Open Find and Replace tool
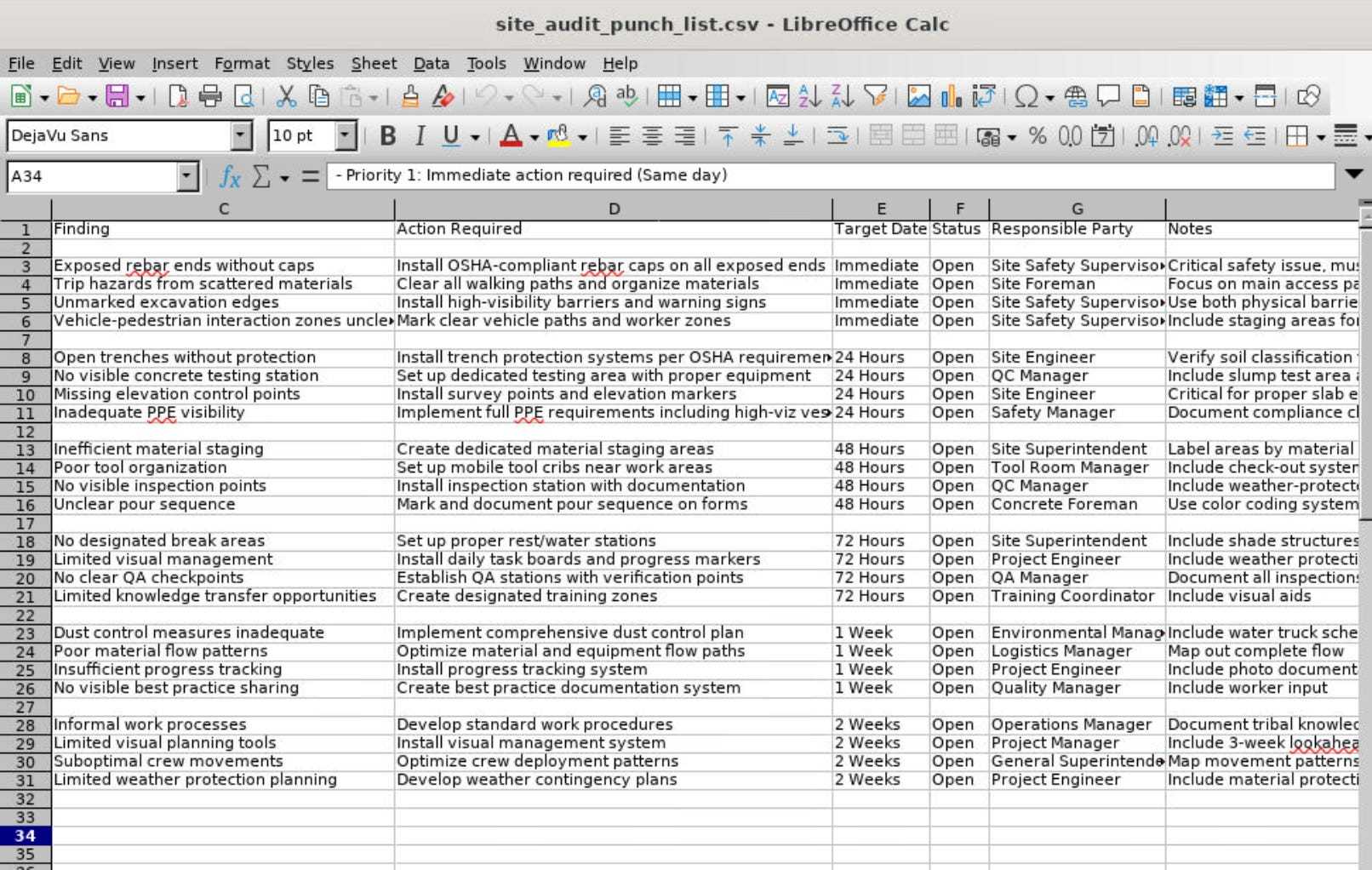The width and height of the screenshot is (1372, 870). click(x=594, y=96)
